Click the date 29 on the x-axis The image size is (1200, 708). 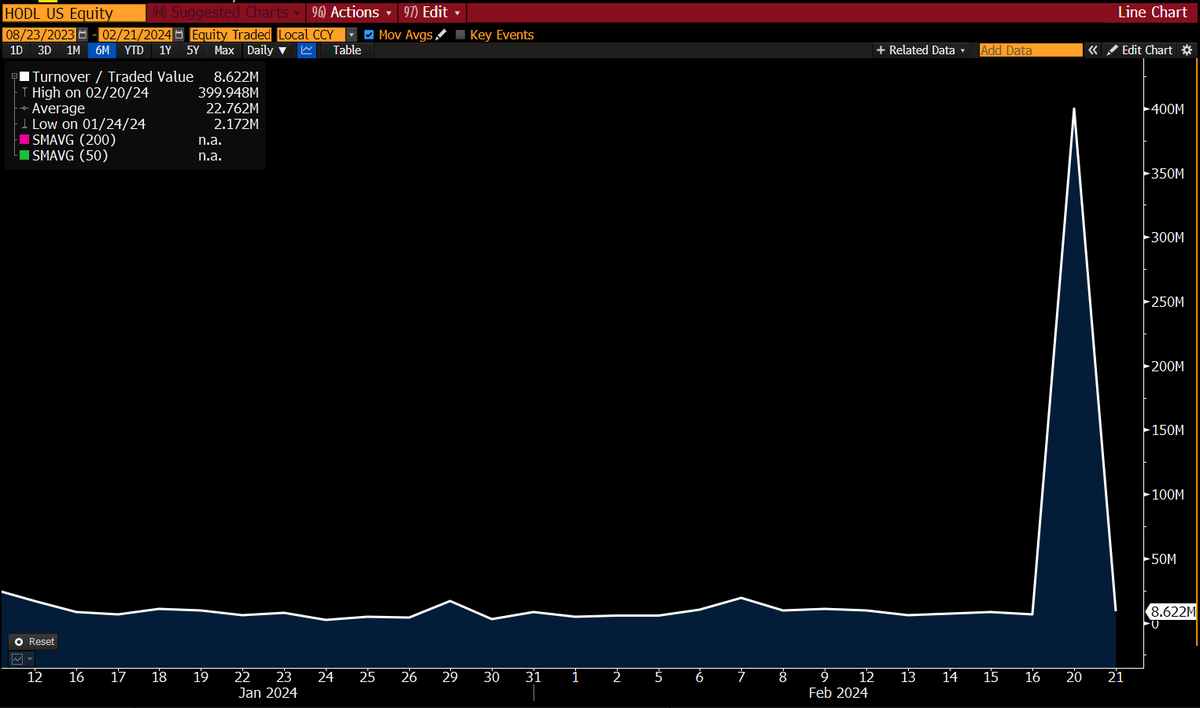click(450, 677)
